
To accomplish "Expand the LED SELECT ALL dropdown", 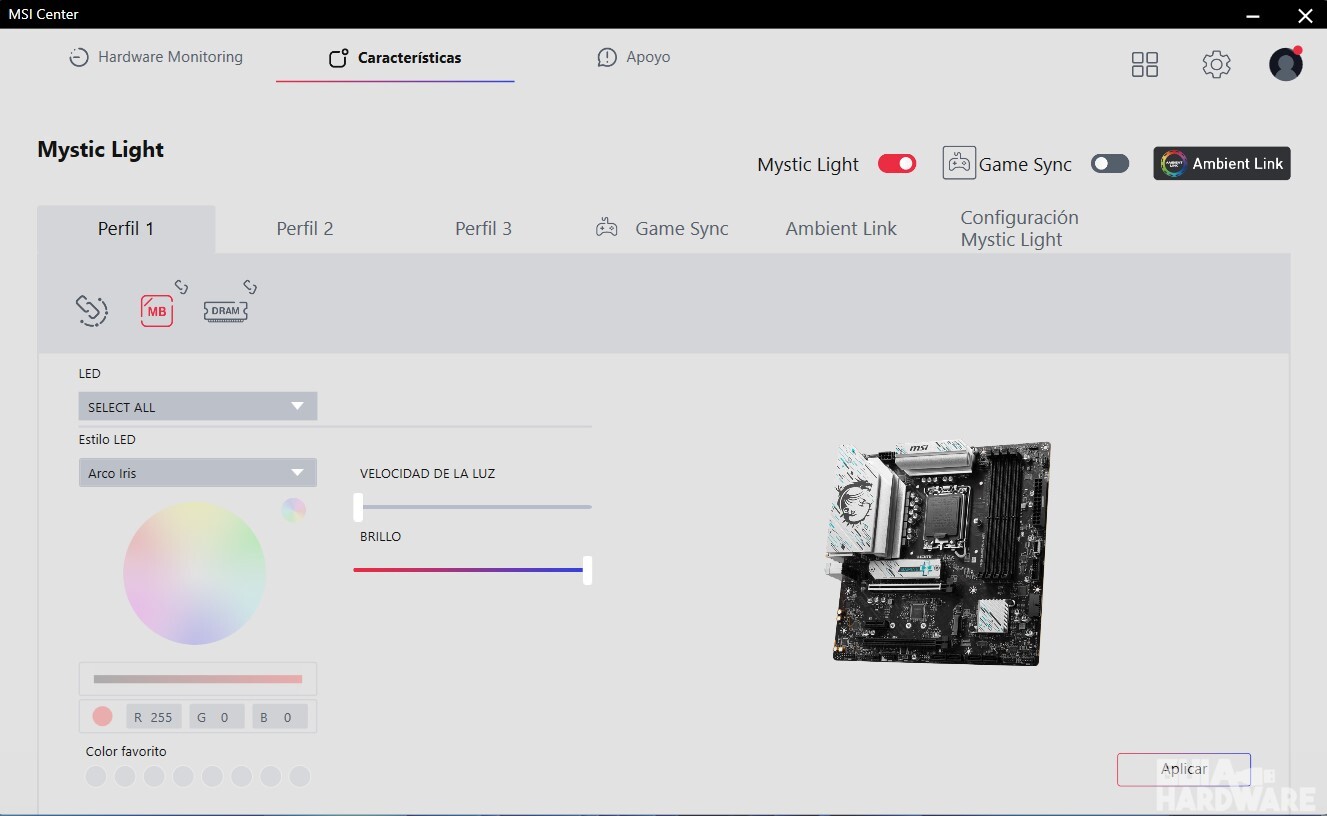I will click(x=198, y=406).
